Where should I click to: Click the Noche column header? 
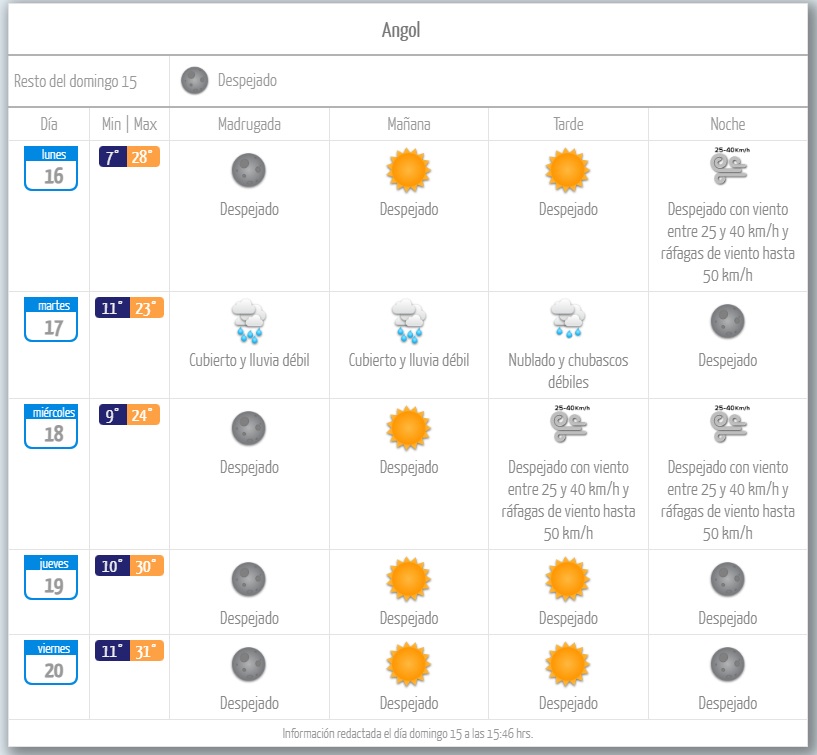[x=727, y=125]
